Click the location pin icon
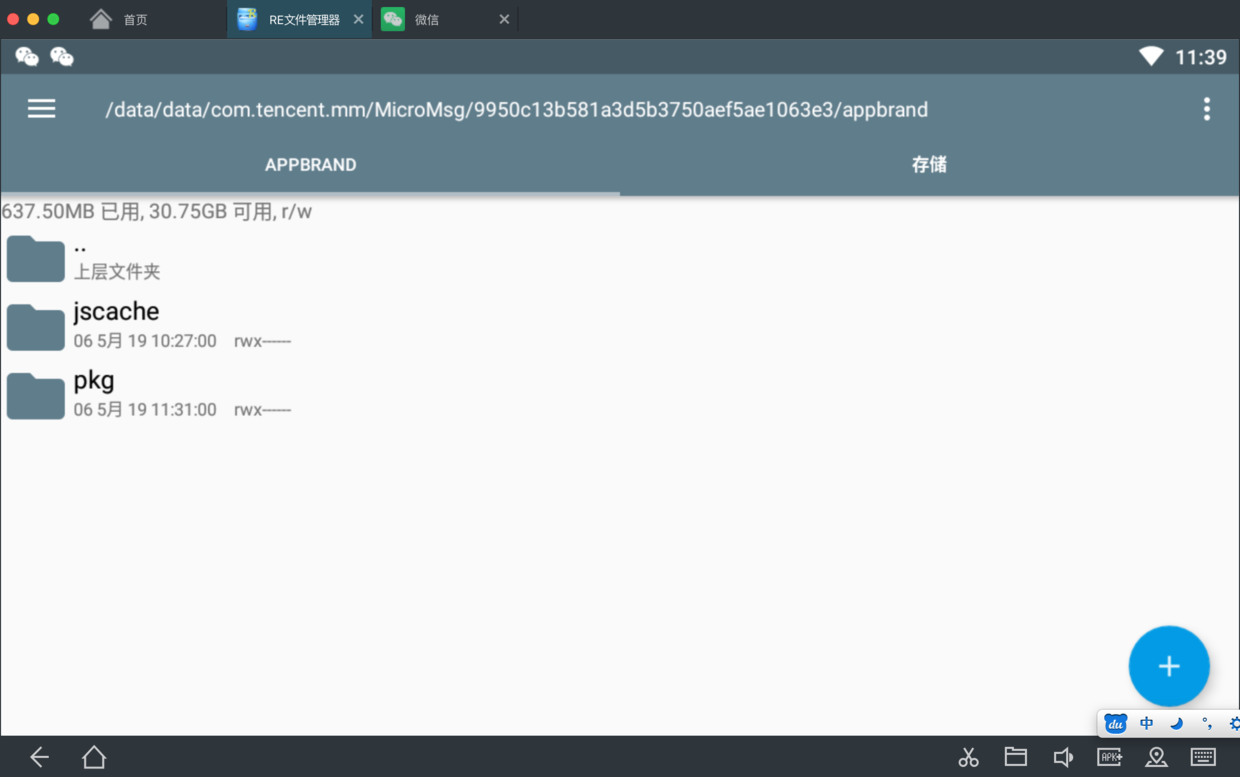Screen dimensions: 1240x777 pos(1156,757)
